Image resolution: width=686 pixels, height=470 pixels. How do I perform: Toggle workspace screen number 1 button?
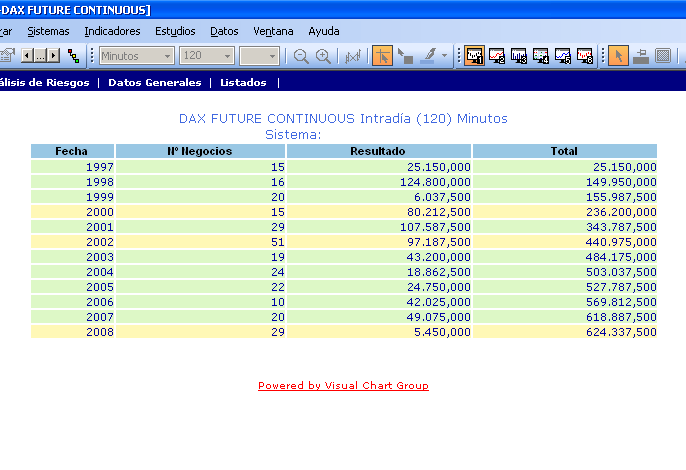(475, 56)
